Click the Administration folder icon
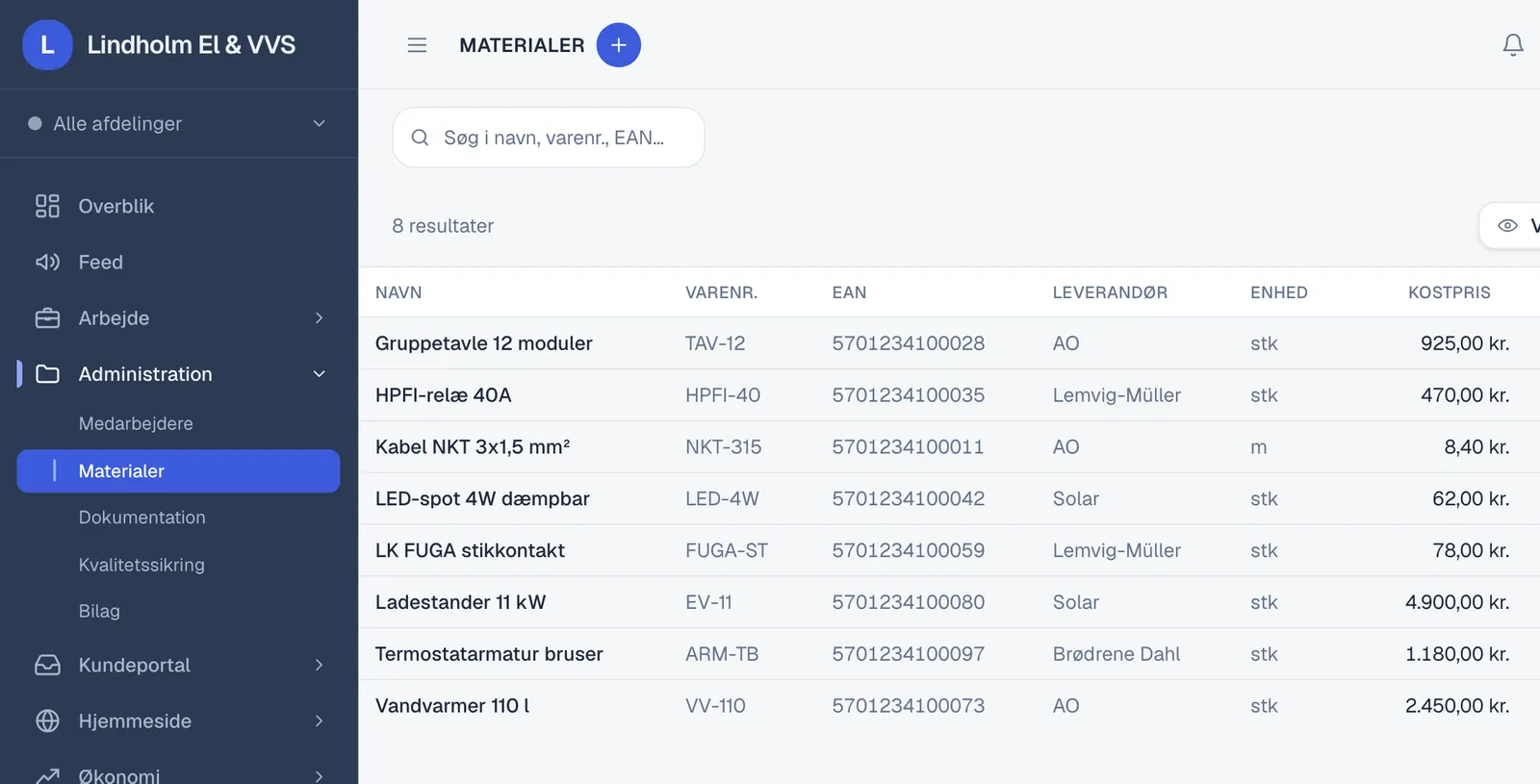Screen dimensions: 1540x784 47,374
